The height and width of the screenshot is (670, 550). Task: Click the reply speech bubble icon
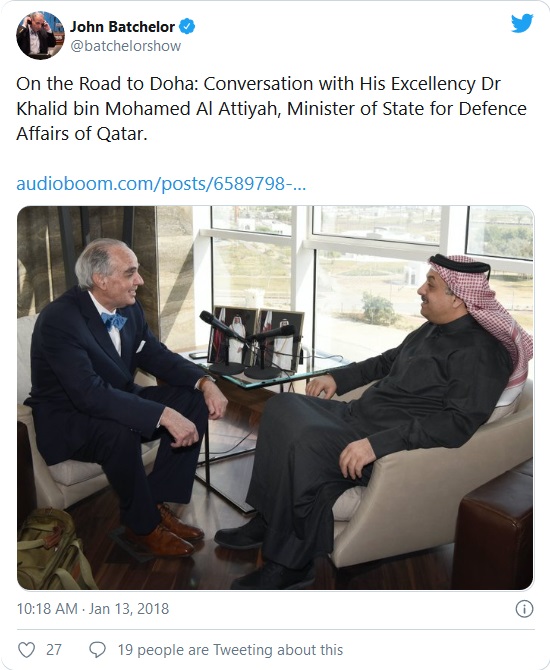click(97, 649)
